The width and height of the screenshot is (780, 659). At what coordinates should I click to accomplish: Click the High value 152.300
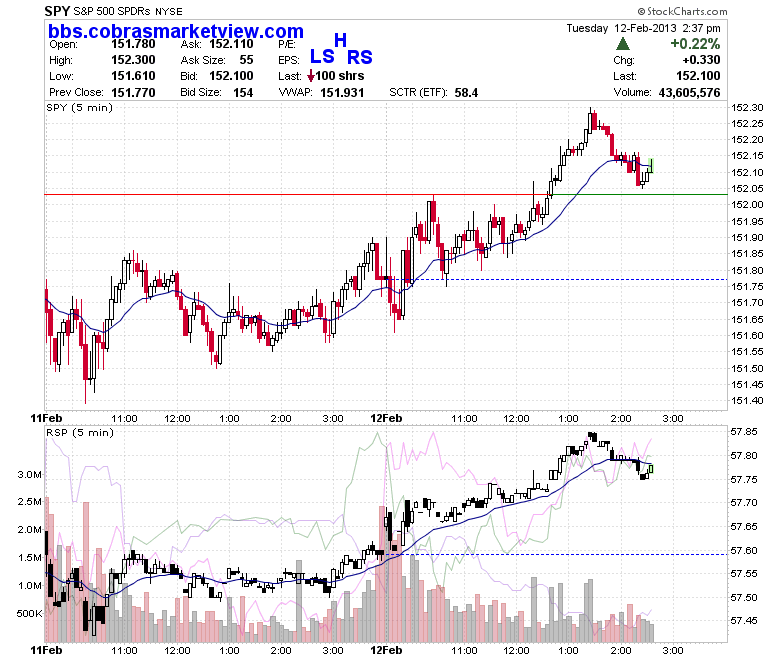click(133, 60)
